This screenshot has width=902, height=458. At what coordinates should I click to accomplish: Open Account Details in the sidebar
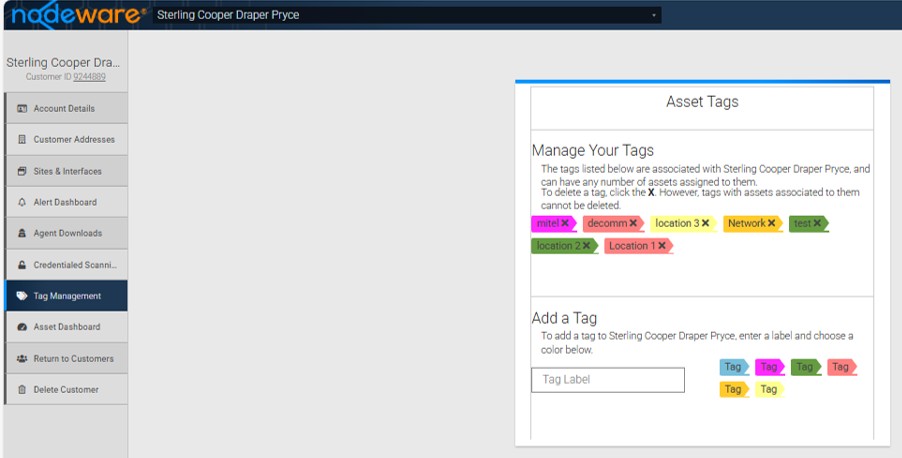click(x=66, y=108)
